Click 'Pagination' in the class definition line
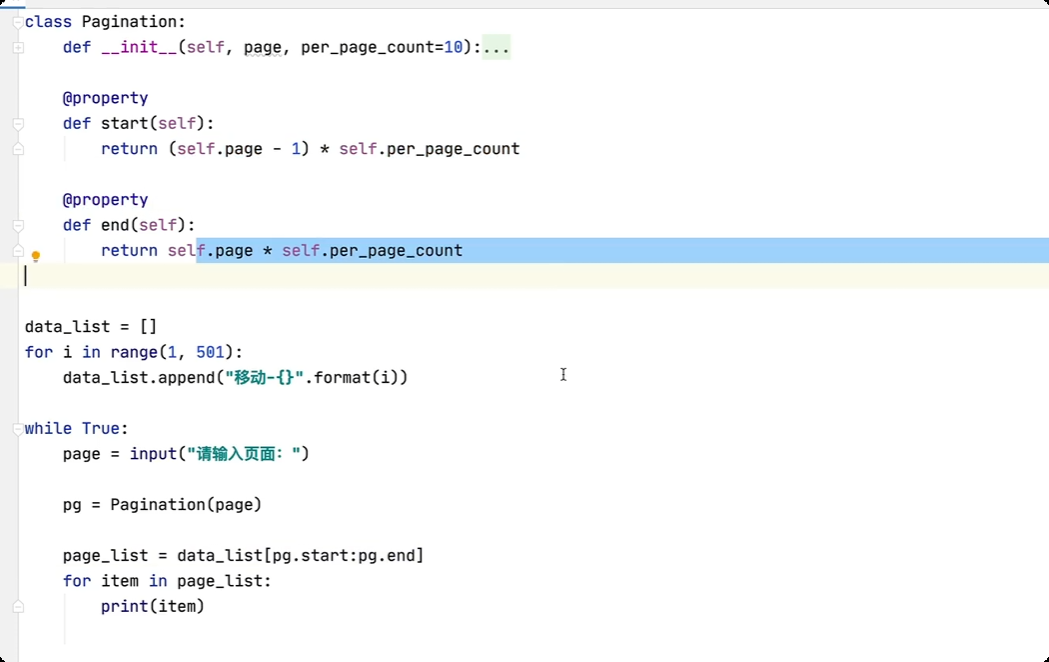The image size is (1049, 662). point(129,22)
